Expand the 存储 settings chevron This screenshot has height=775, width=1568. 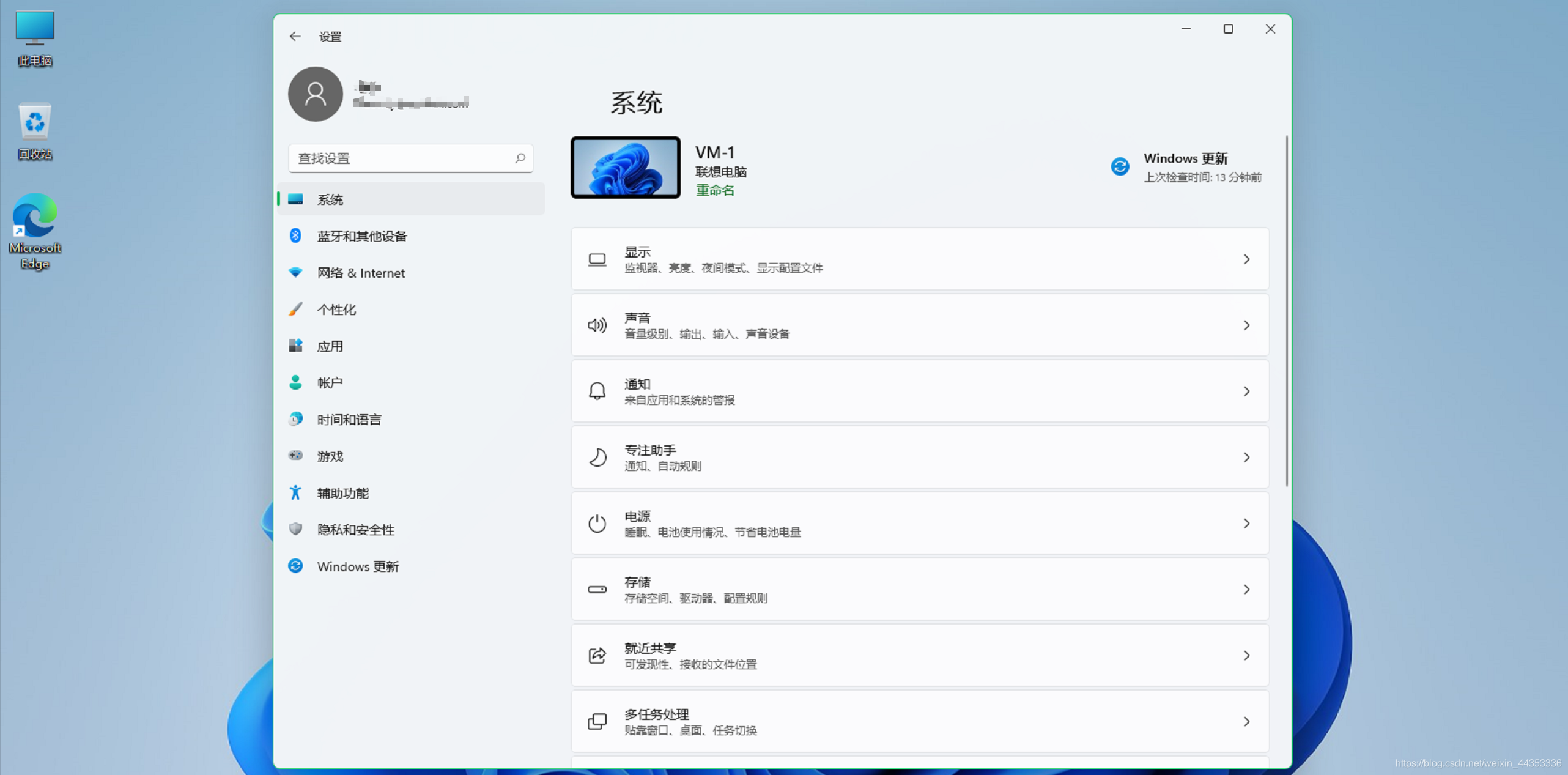(x=1246, y=590)
